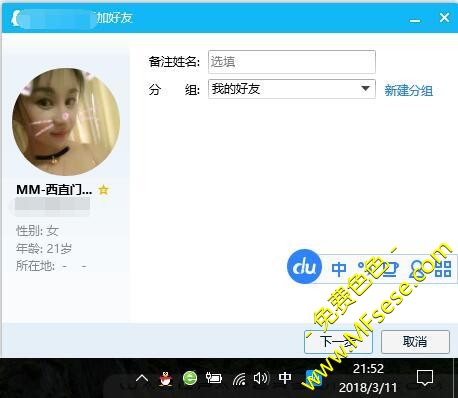
Task: Click the 下一步 button
Action: tap(338, 342)
